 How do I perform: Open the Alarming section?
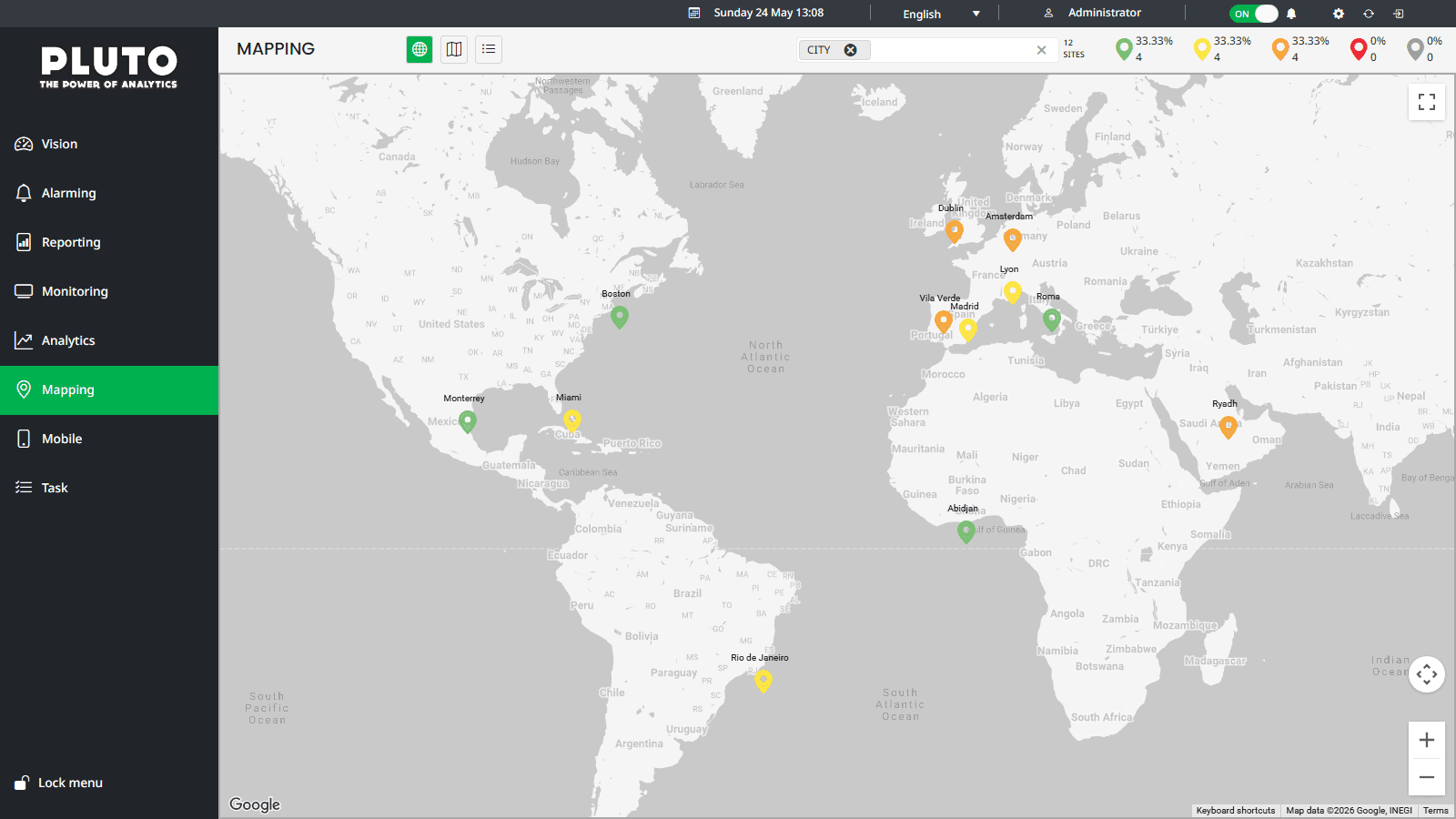click(x=109, y=193)
